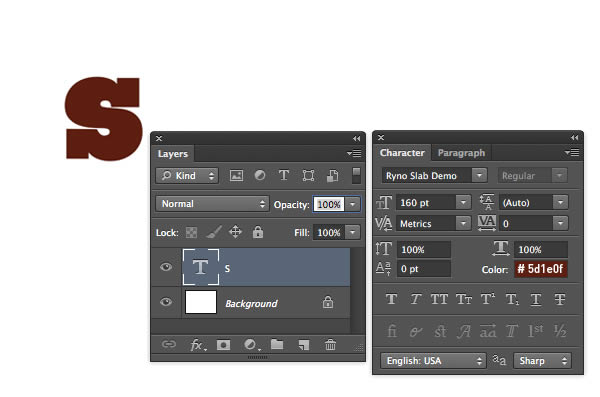The height and width of the screenshot is (397, 600).
Task: Lock position move icon
Action: point(235,232)
